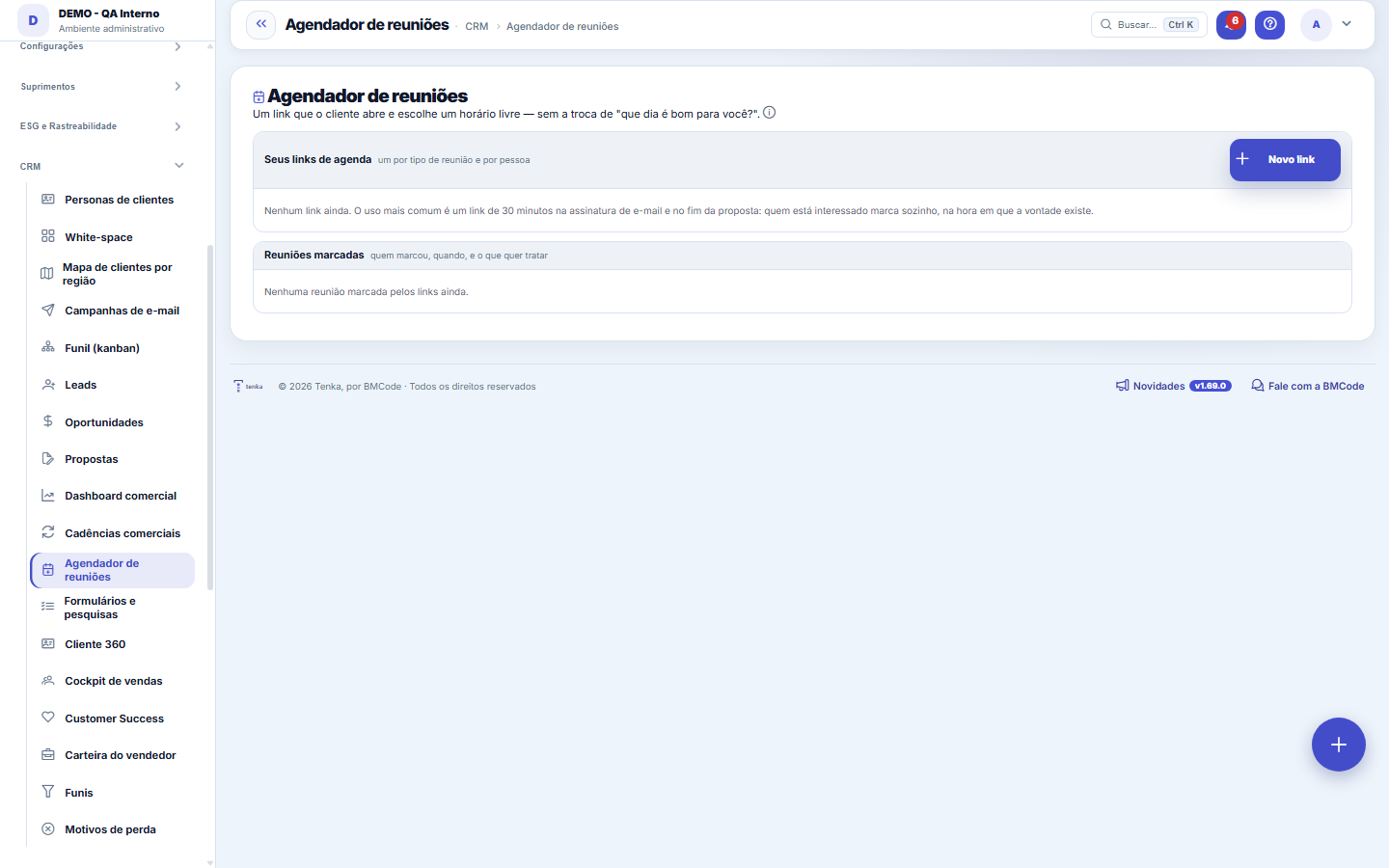Click CRM breadcrumb link

tap(477, 26)
